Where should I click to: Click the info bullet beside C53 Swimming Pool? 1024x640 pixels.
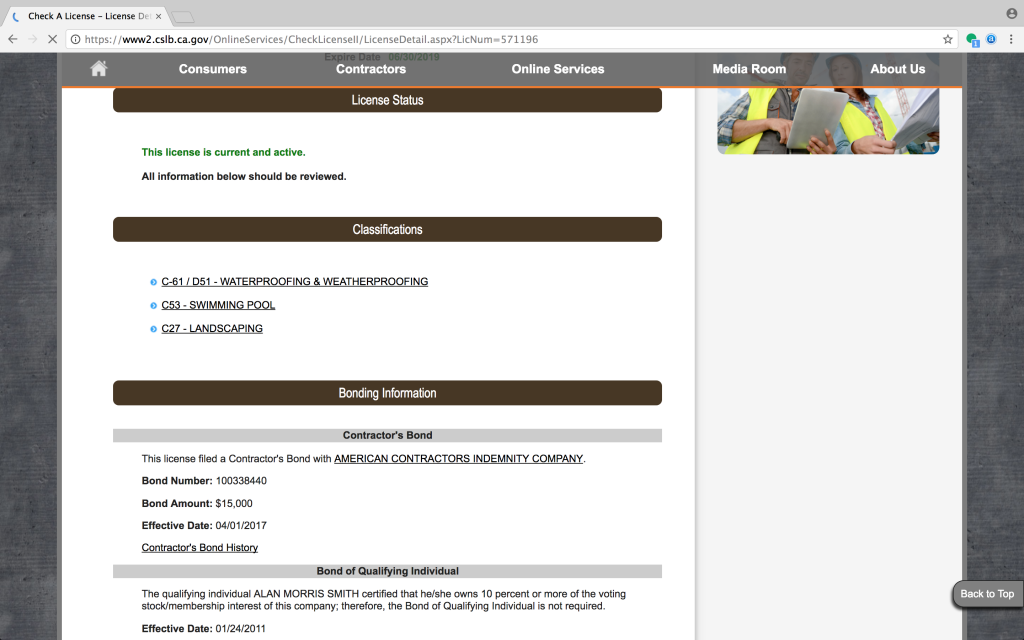click(x=153, y=305)
